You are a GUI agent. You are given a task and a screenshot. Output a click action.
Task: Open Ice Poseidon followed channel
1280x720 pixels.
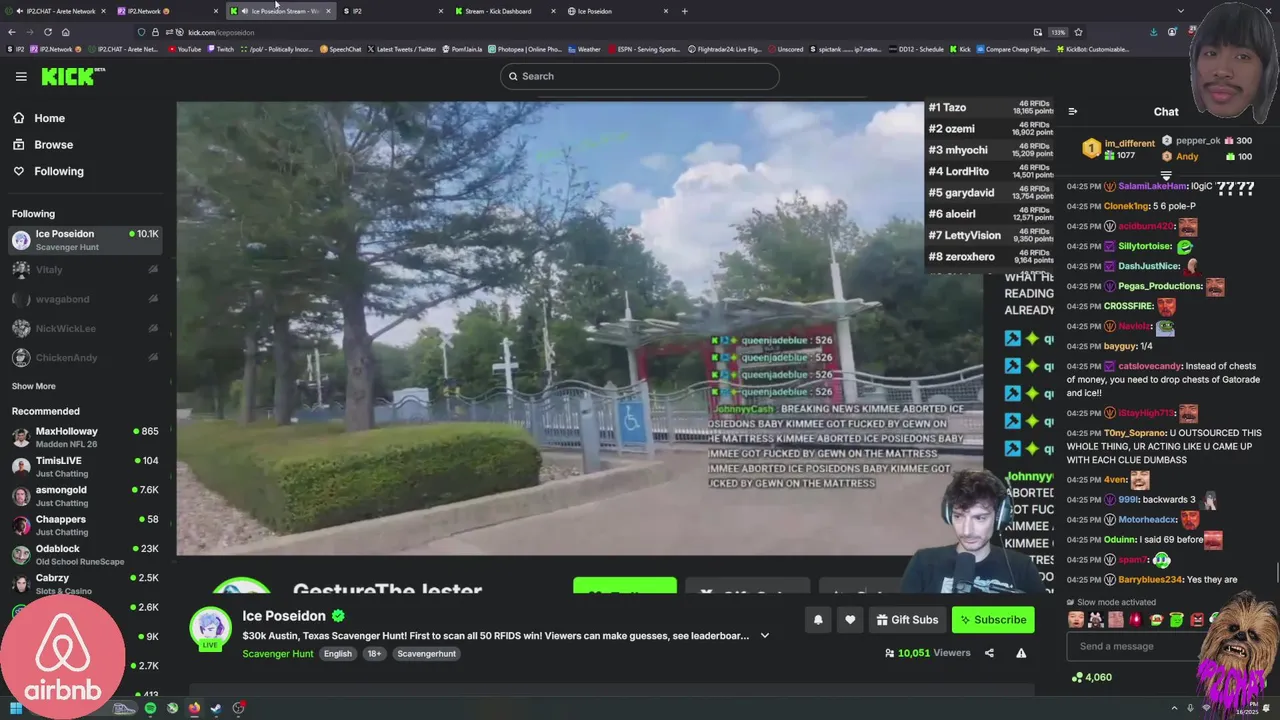click(85, 240)
